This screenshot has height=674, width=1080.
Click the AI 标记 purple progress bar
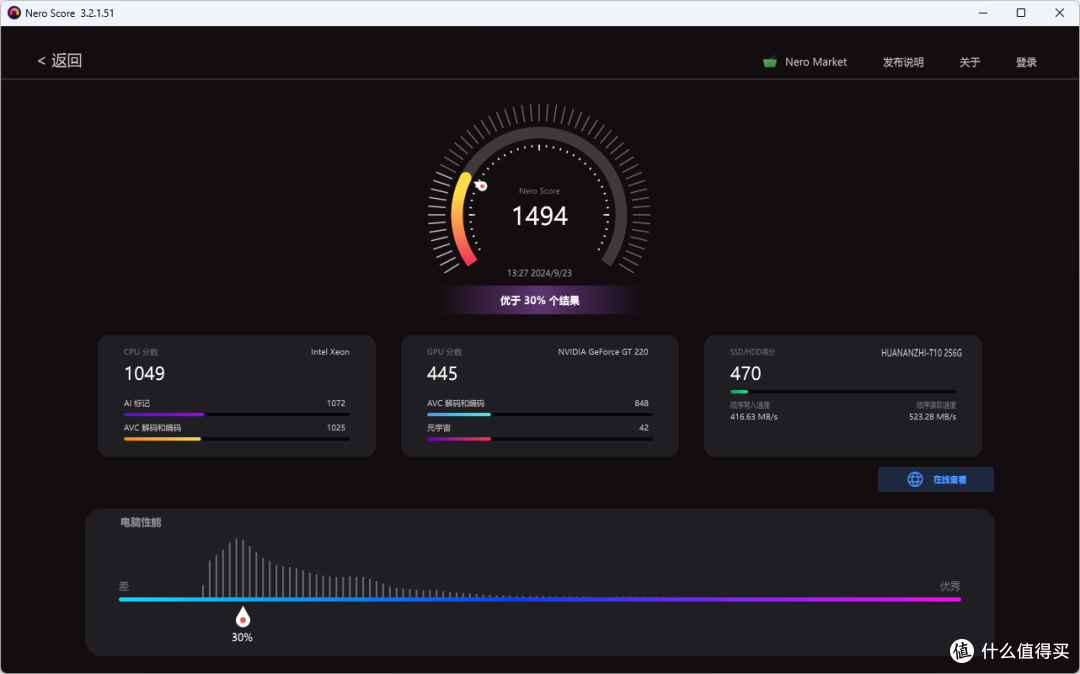[x=236, y=414]
